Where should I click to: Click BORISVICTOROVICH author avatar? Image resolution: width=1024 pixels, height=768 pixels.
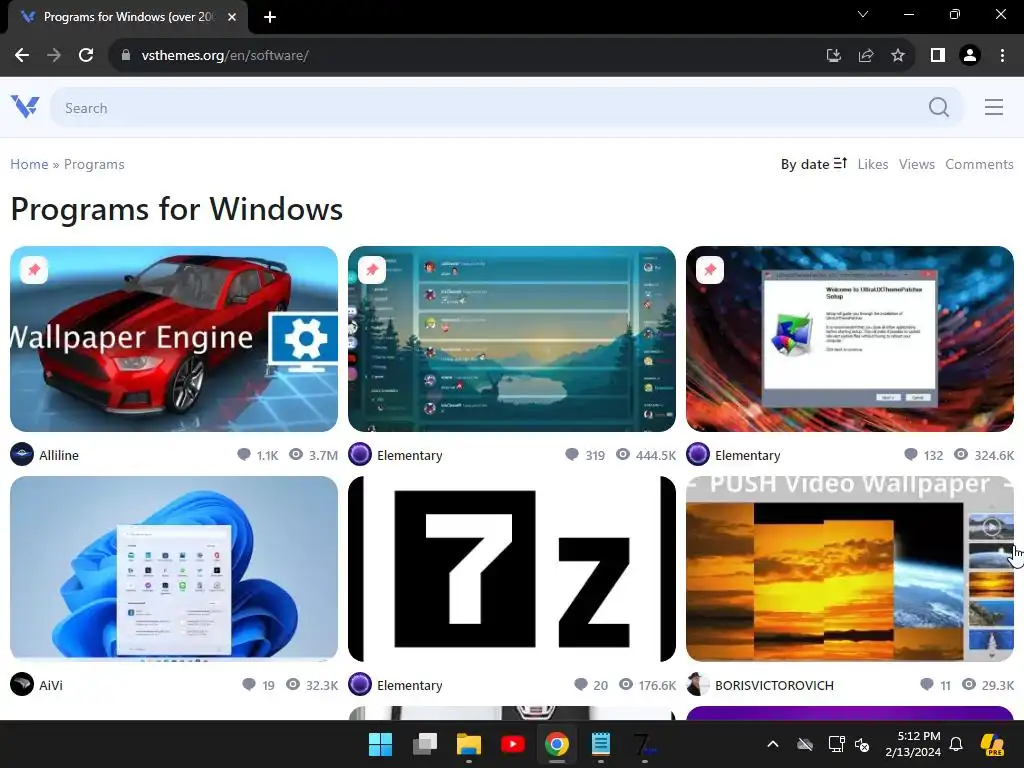[697, 684]
